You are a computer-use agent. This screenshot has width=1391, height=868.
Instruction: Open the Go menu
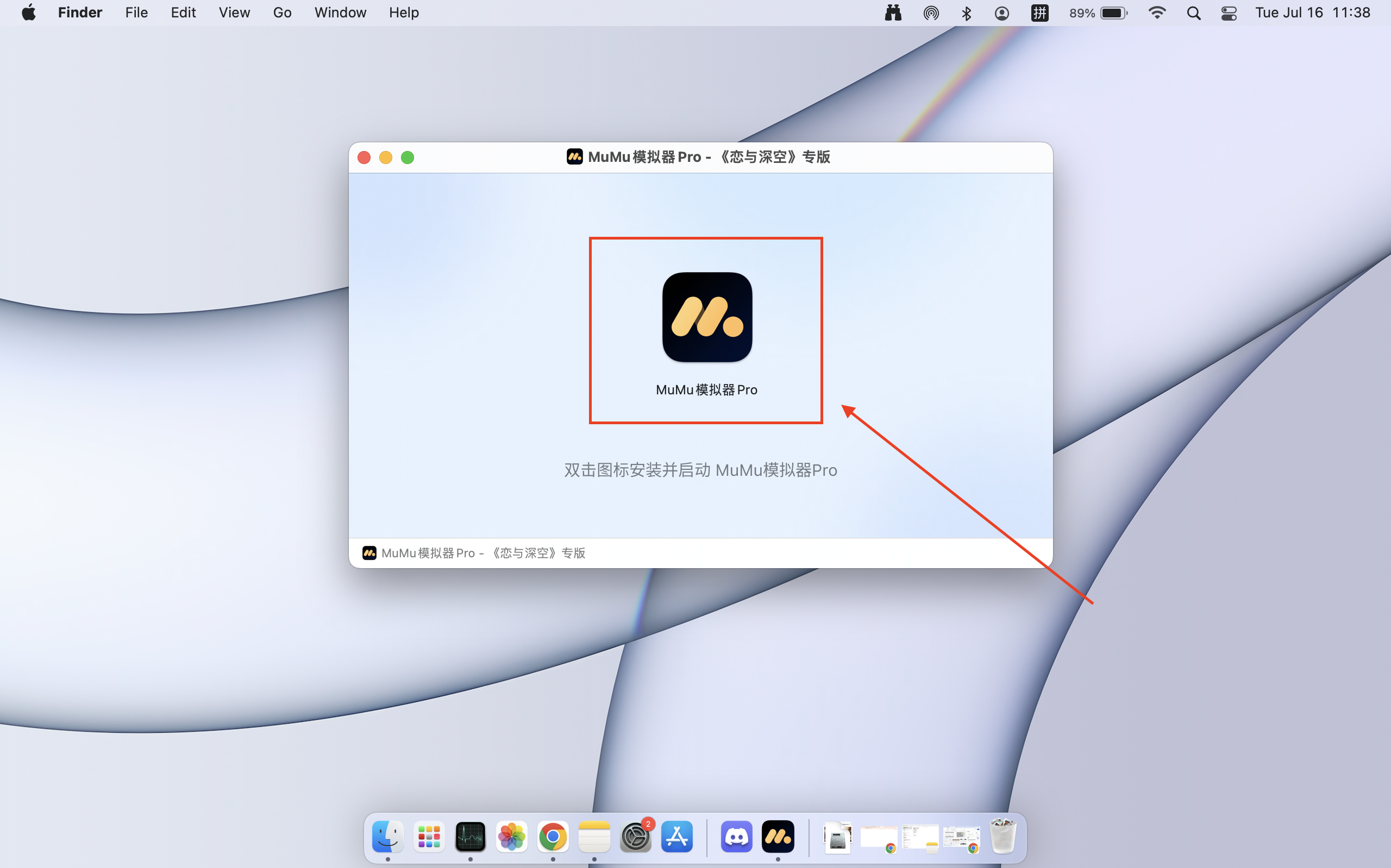point(282,12)
